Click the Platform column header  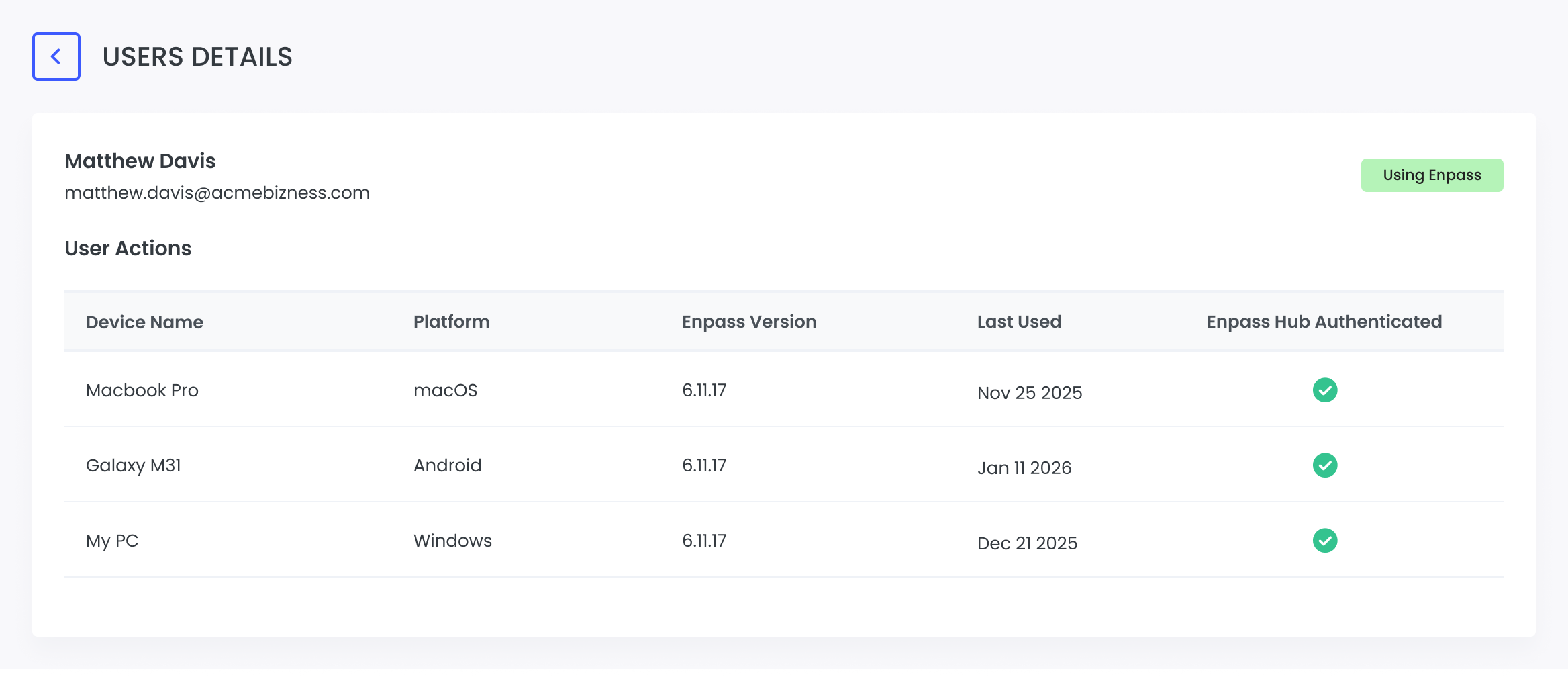tap(451, 322)
